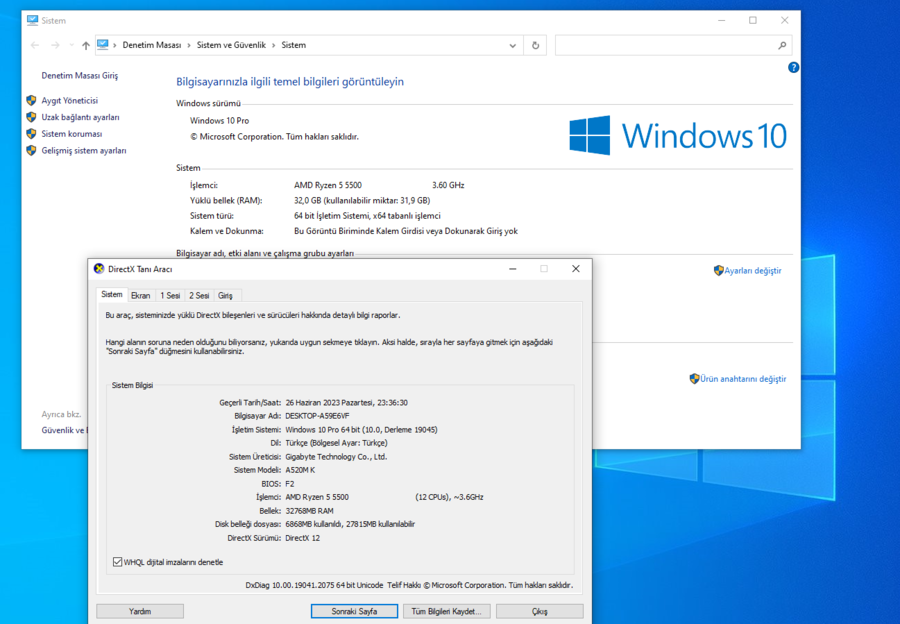Click the 32768MB RAM value
This screenshot has height=624, width=900.
(x=309, y=511)
